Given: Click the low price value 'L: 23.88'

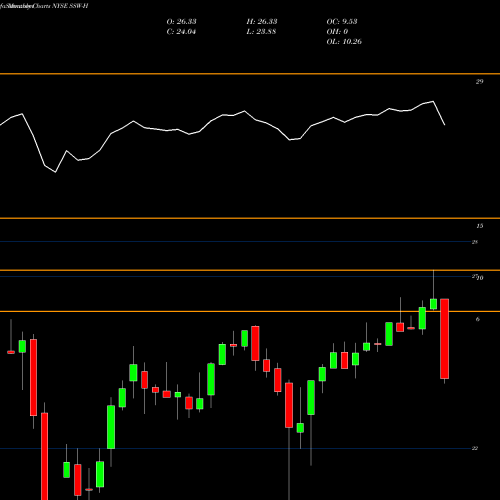Looking at the screenshot, I should pos(261,32).
